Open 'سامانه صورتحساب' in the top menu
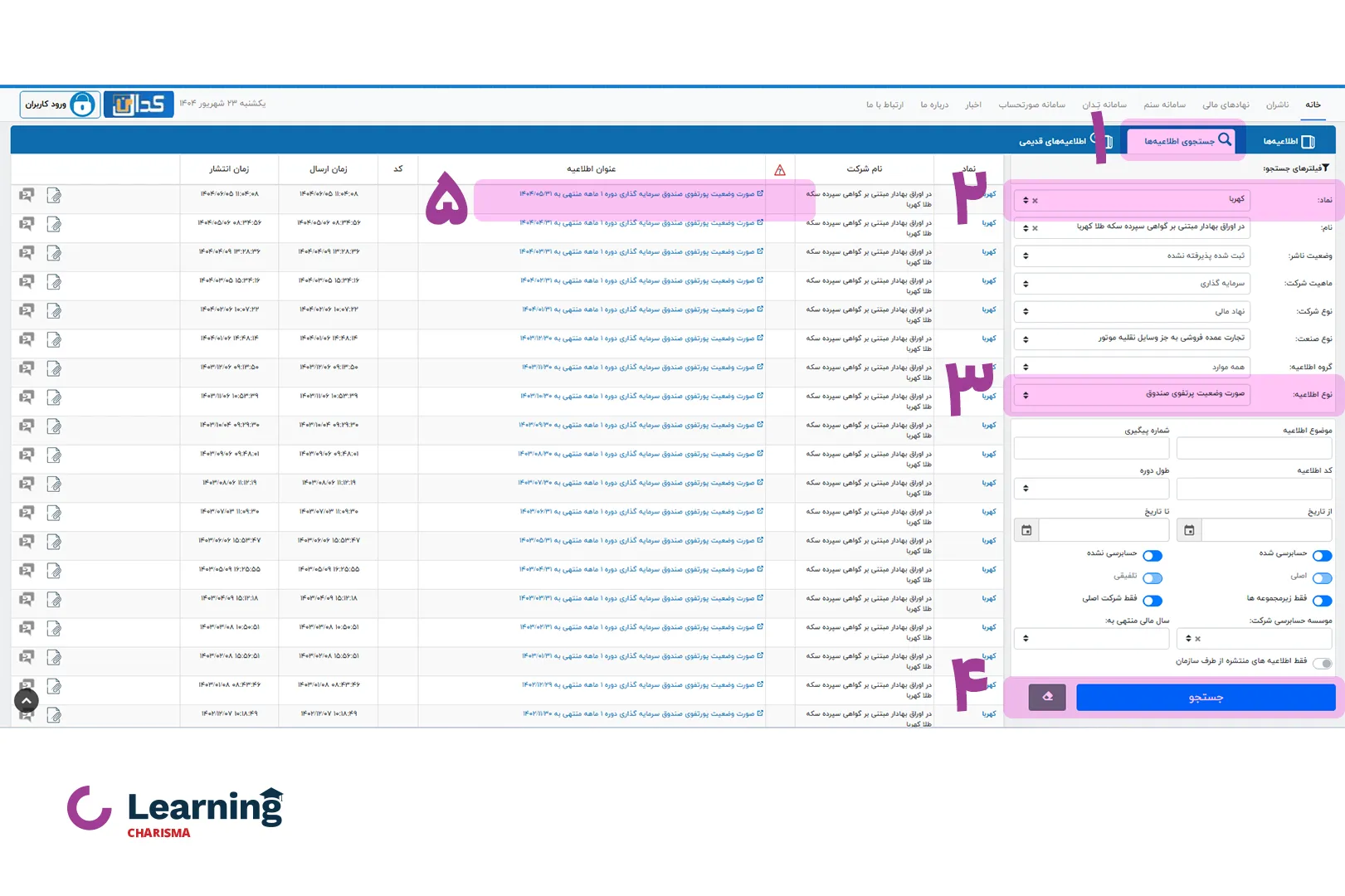 click(1031, 105)
